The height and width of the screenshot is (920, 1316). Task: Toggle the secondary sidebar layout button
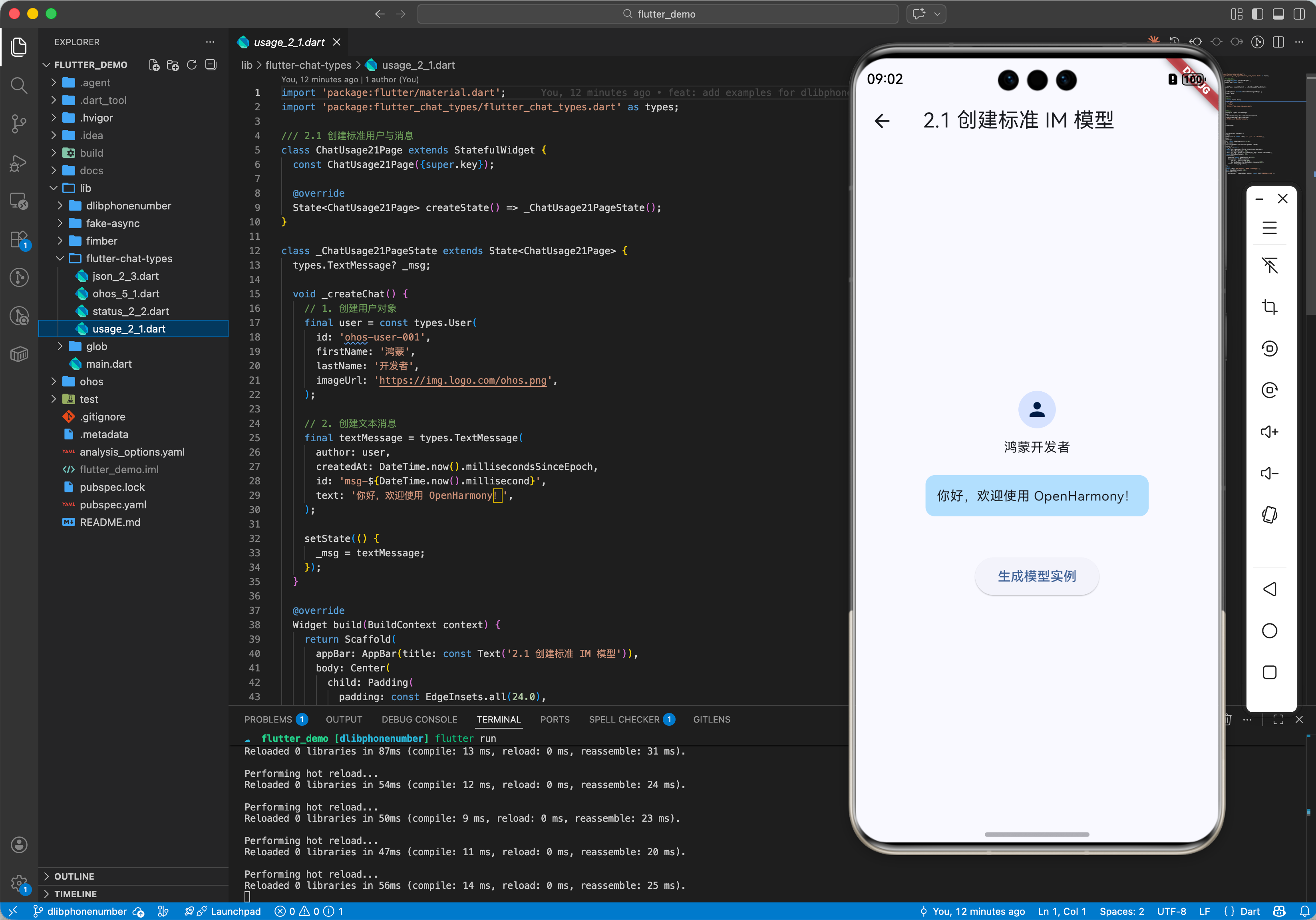click(x=1299, y=14)
